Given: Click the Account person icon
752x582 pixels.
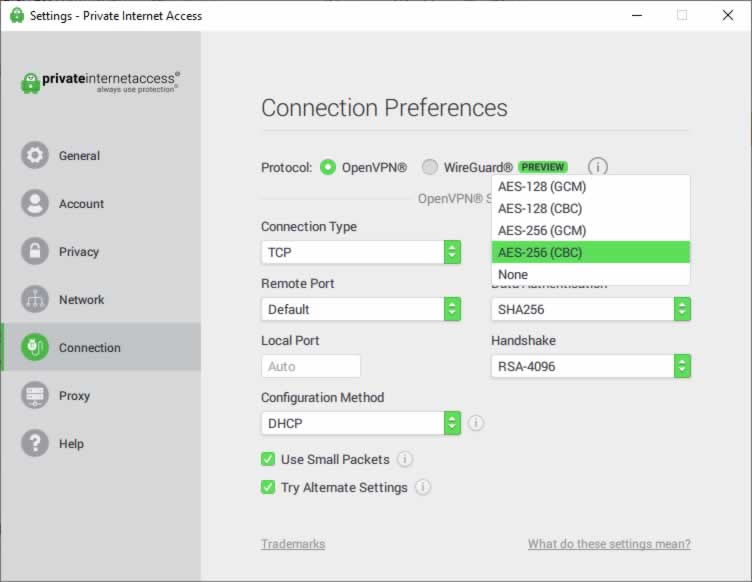Looking at the screenshot, I should (x=35, y=203).
